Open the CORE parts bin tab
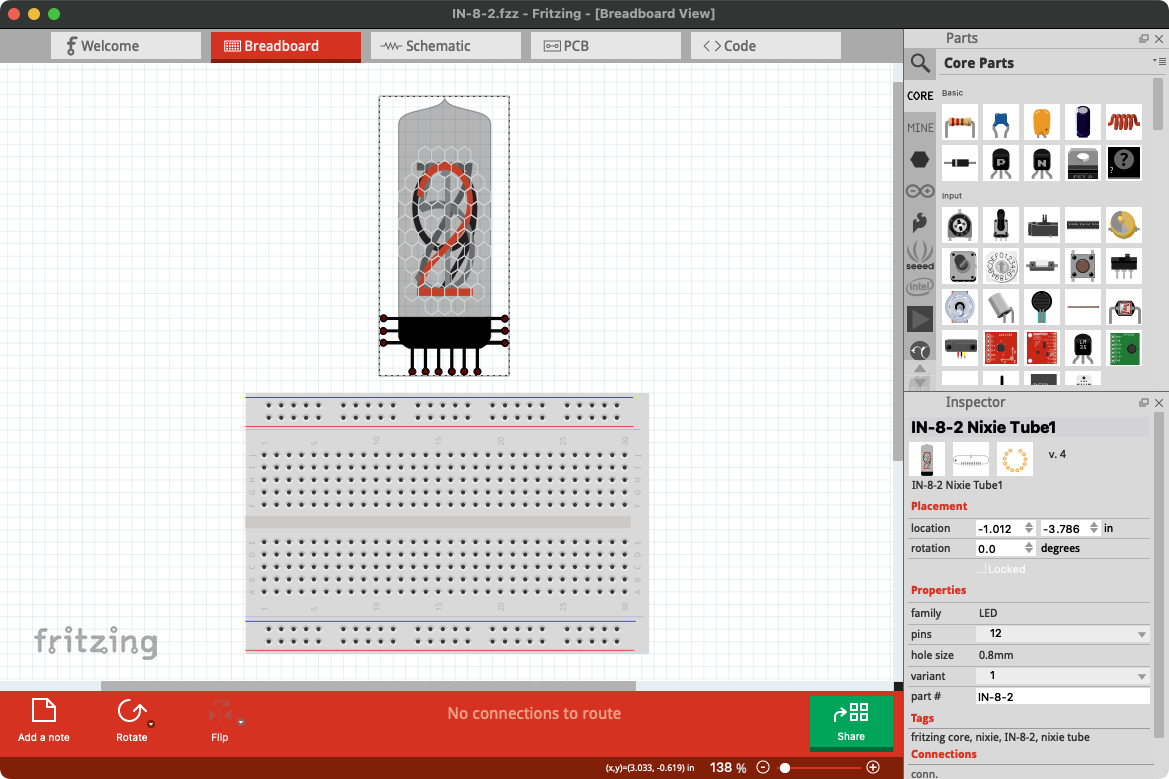The image size is (1169, 779). [920, 96]
